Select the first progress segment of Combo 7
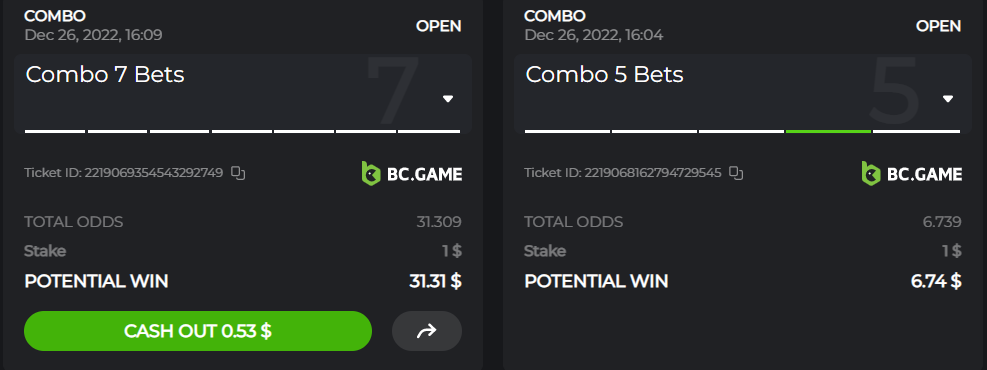Image resolution: width=987 pixels, height=370 pixels. (x=55, y=132)
